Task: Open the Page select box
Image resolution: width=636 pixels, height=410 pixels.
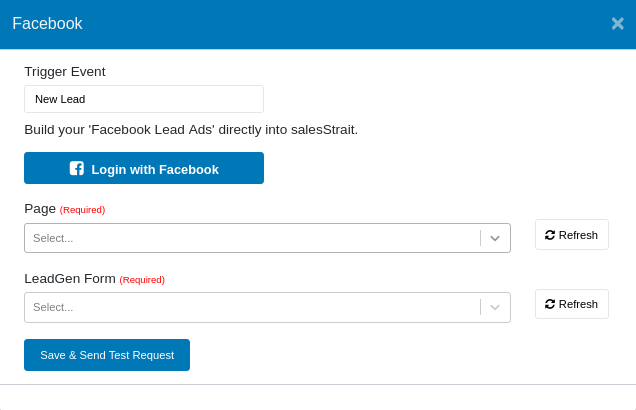Action: pyautogui.click(x=250, y=238)
